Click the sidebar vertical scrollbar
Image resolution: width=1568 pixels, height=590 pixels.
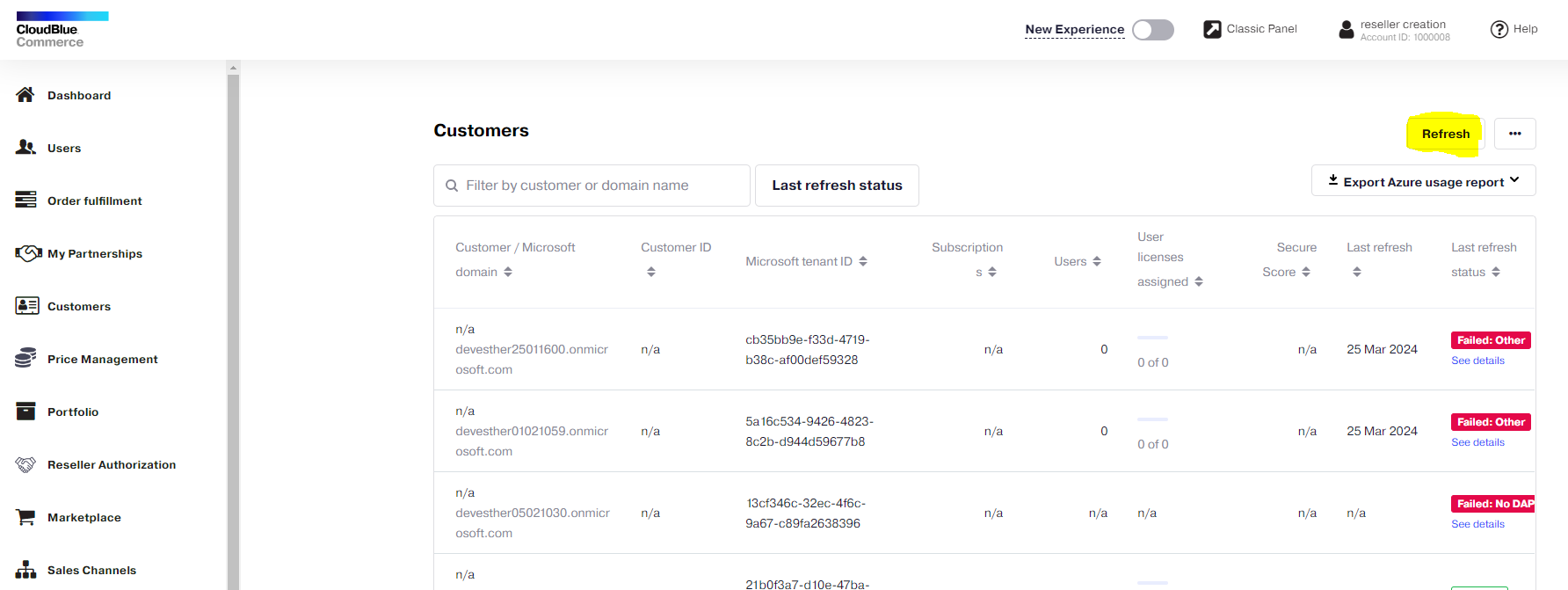point(233,325)
